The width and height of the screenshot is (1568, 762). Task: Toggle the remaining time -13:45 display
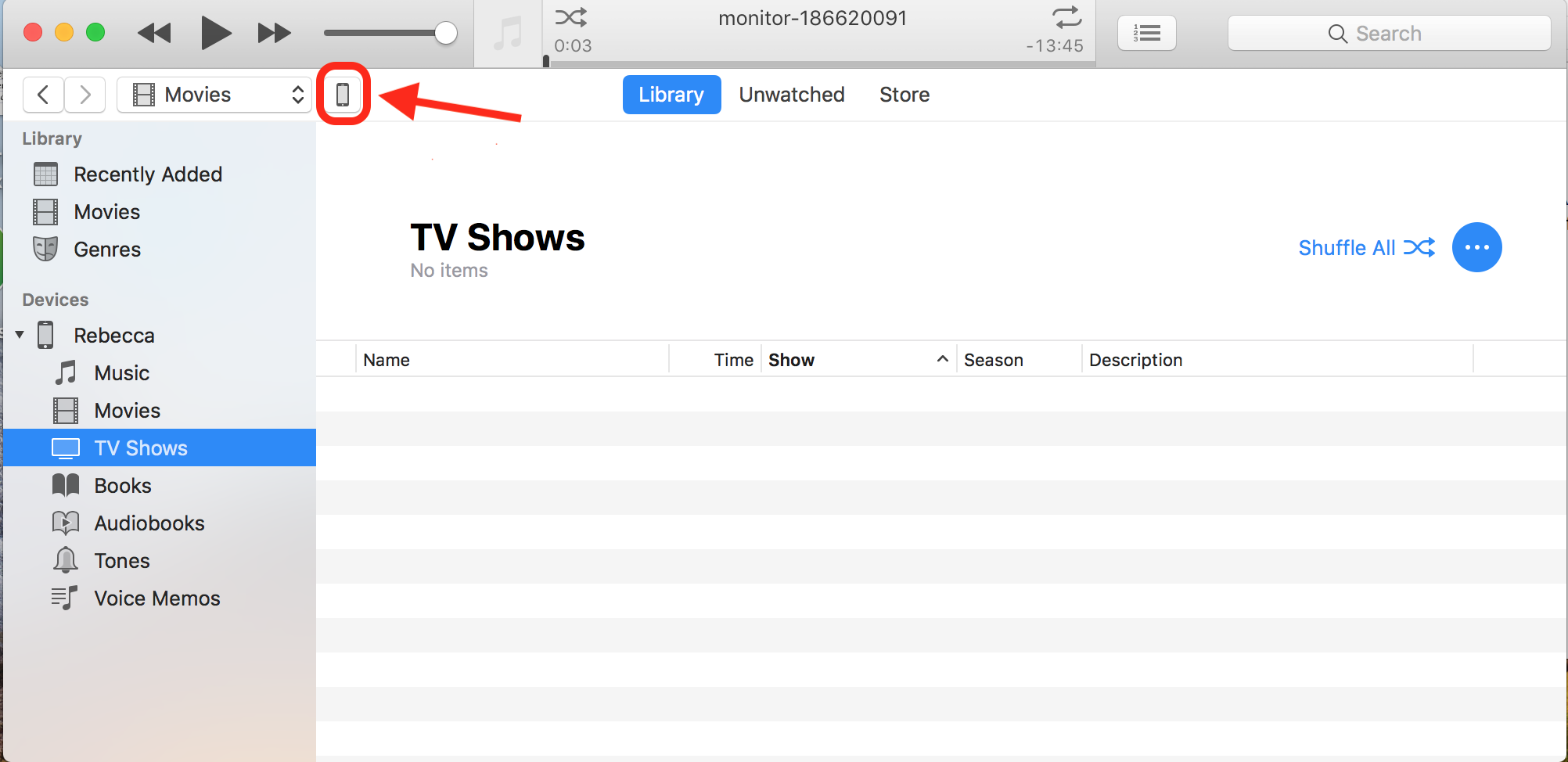(1055, 46)
